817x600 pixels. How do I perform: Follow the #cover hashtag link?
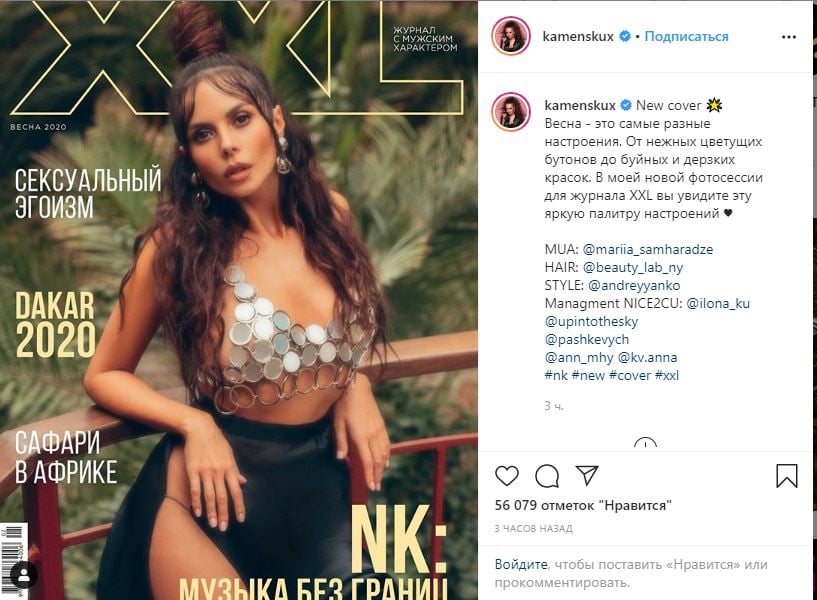(630, 375)
